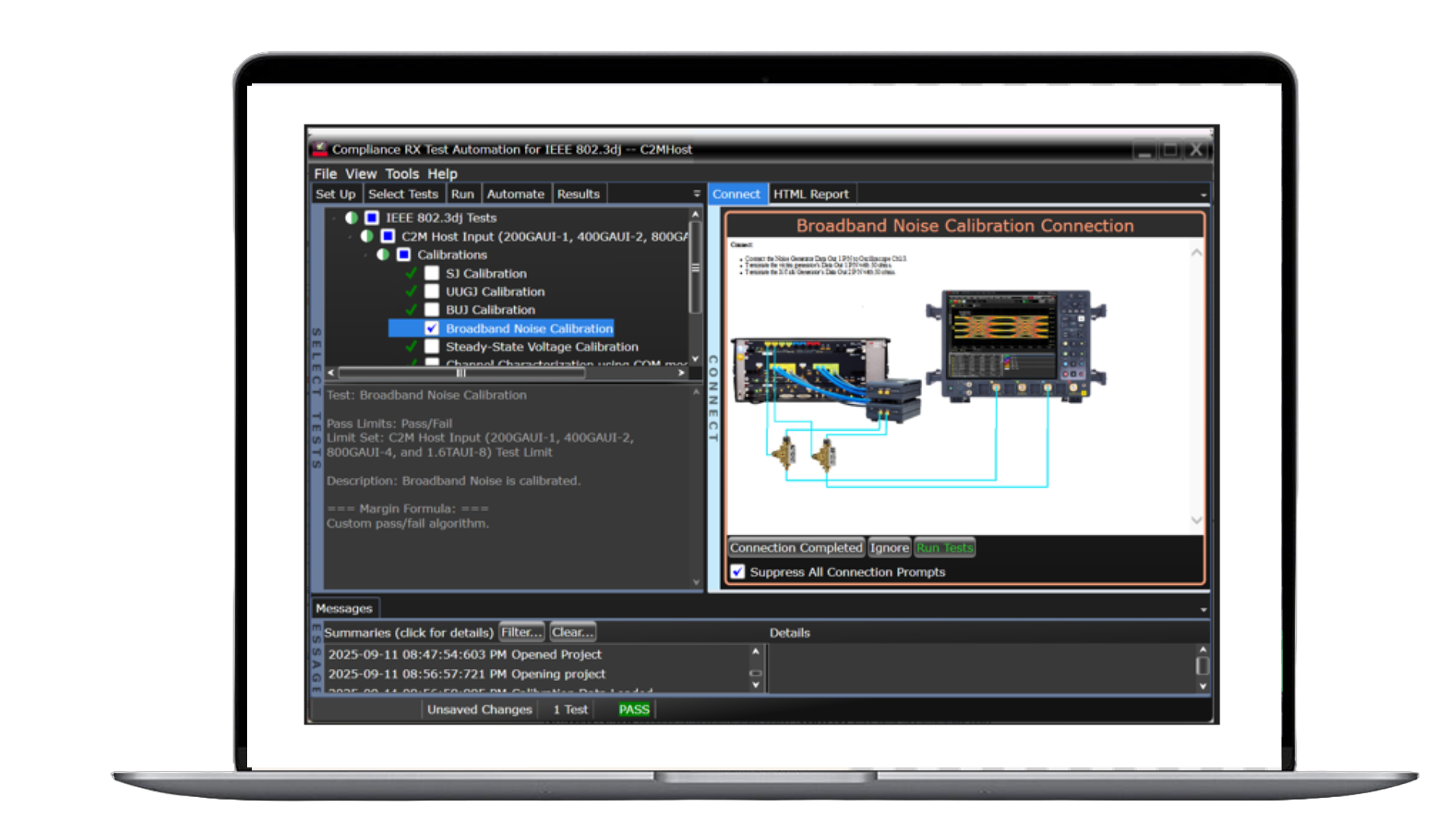
Task: Click the Connection Completed button
Action: (x=796, y=548)
